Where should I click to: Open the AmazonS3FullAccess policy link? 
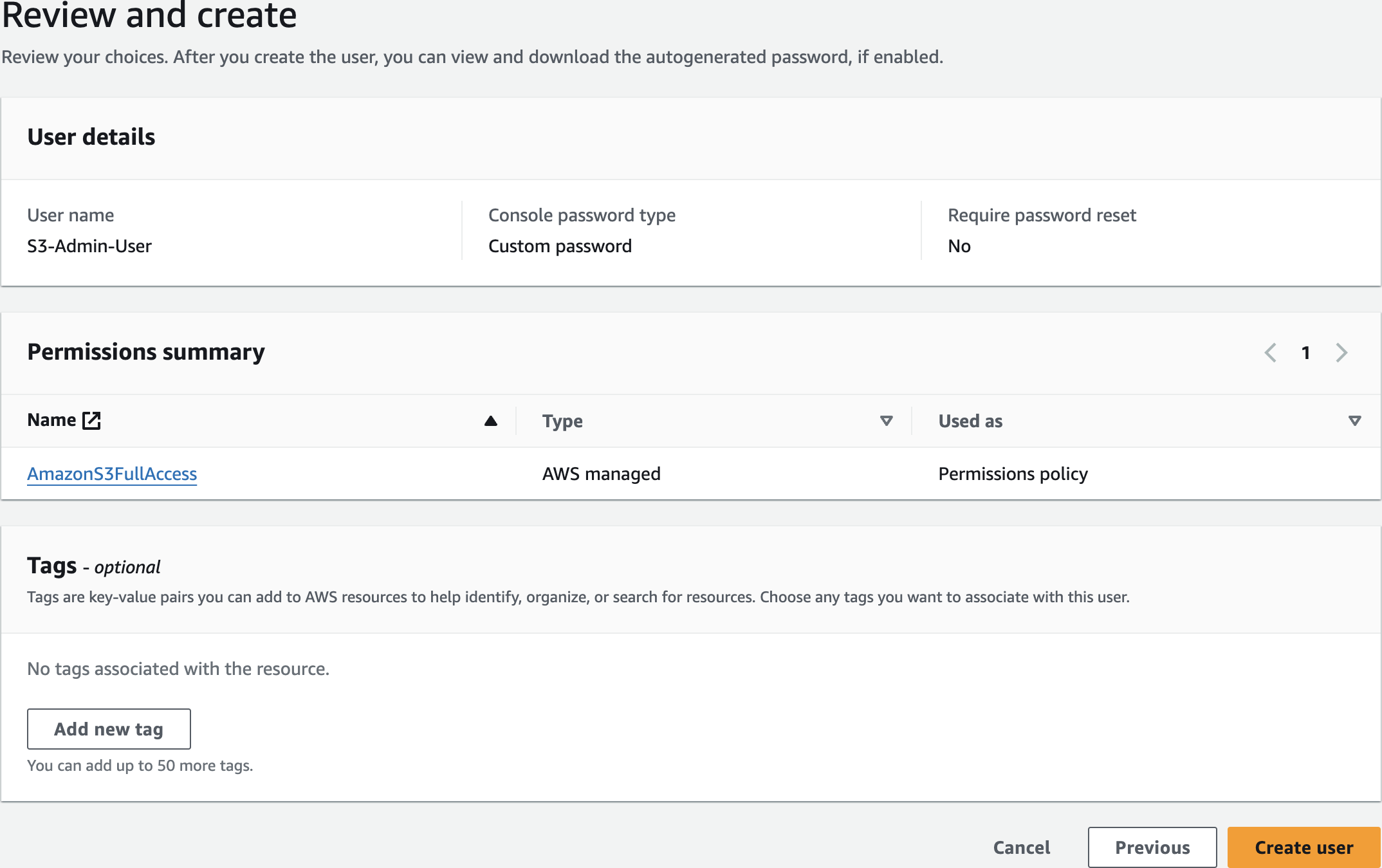pyautogui.click(x=112, y=474)
